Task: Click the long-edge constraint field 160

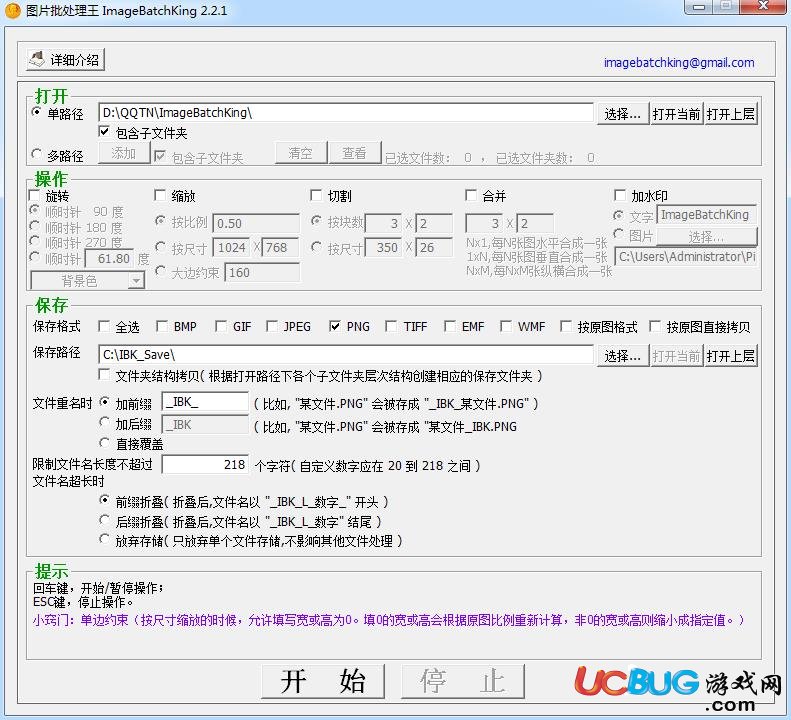Action: [262, 272]
